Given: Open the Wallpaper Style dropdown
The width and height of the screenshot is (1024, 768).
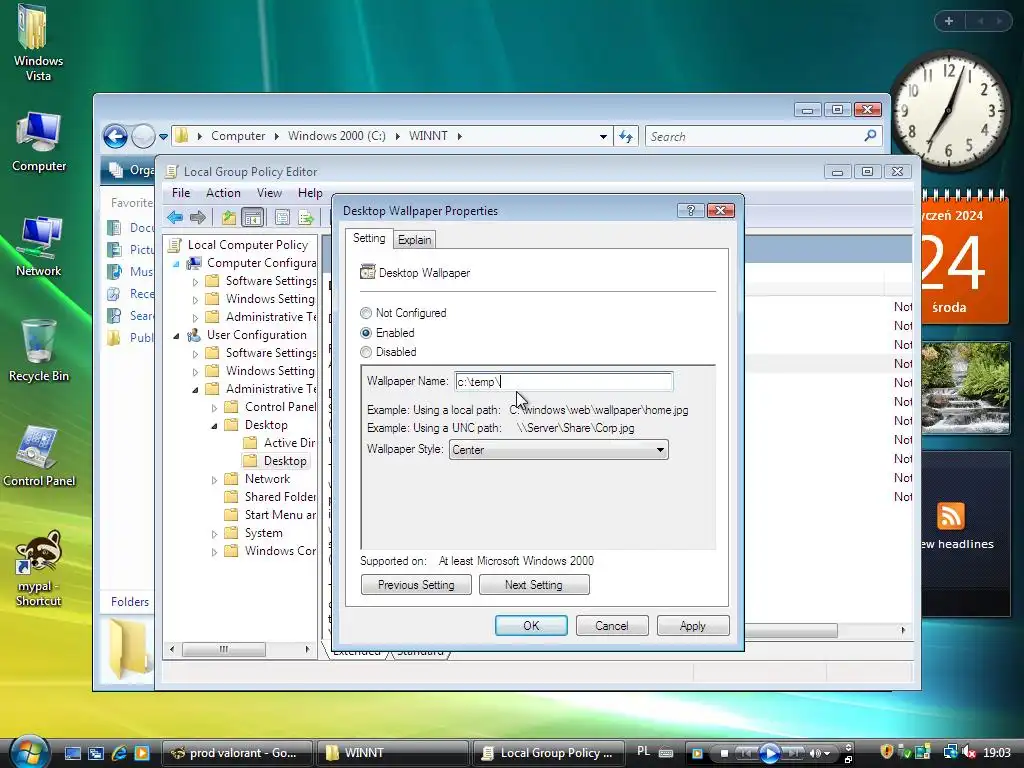Looking at the screenshot, I should point(558,449).
